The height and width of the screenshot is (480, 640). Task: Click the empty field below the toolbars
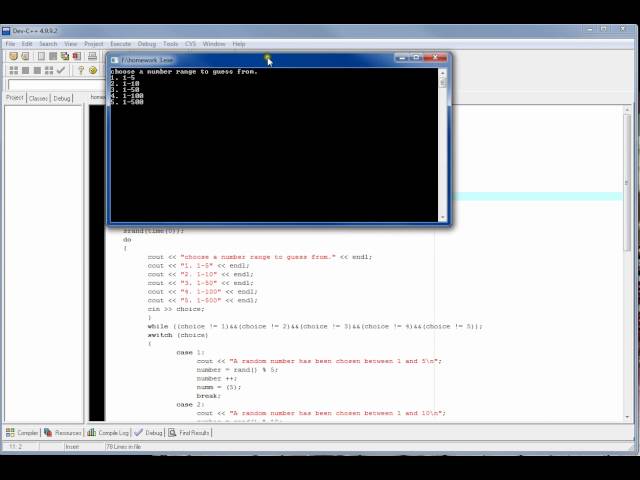tap(56, 85)
